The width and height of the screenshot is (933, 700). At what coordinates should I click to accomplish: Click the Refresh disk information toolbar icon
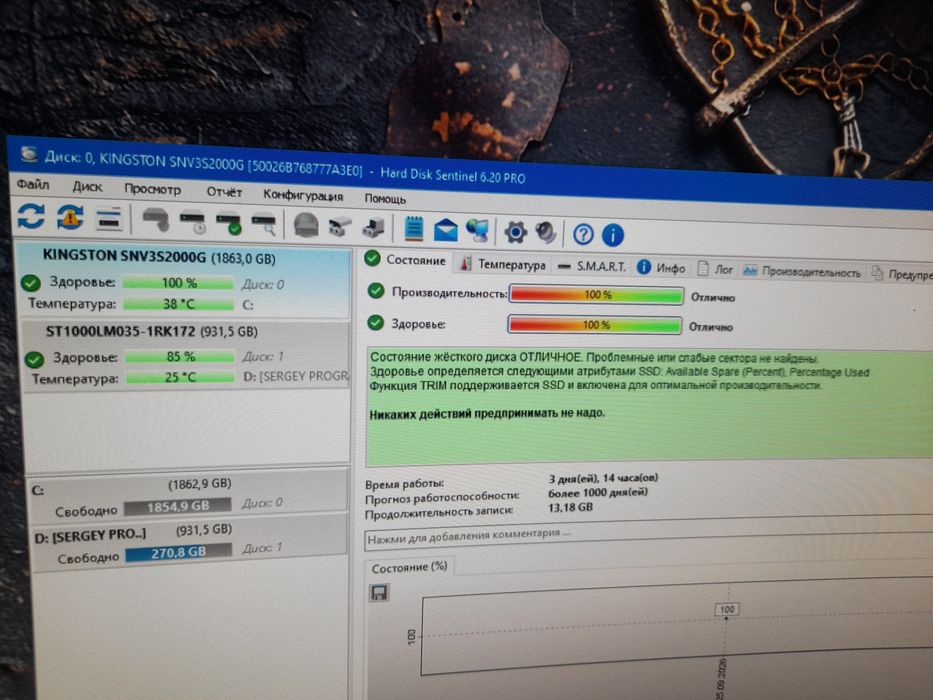31,215
